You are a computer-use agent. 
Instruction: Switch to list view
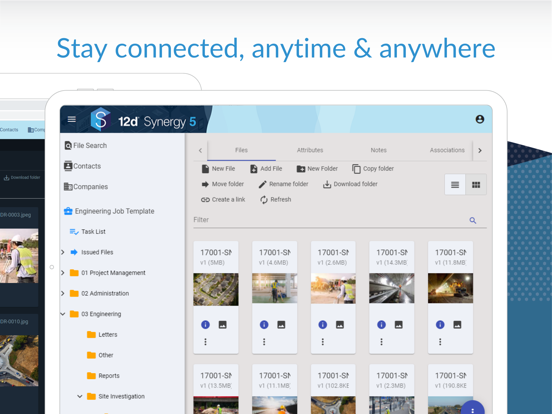tap(455, 185)
